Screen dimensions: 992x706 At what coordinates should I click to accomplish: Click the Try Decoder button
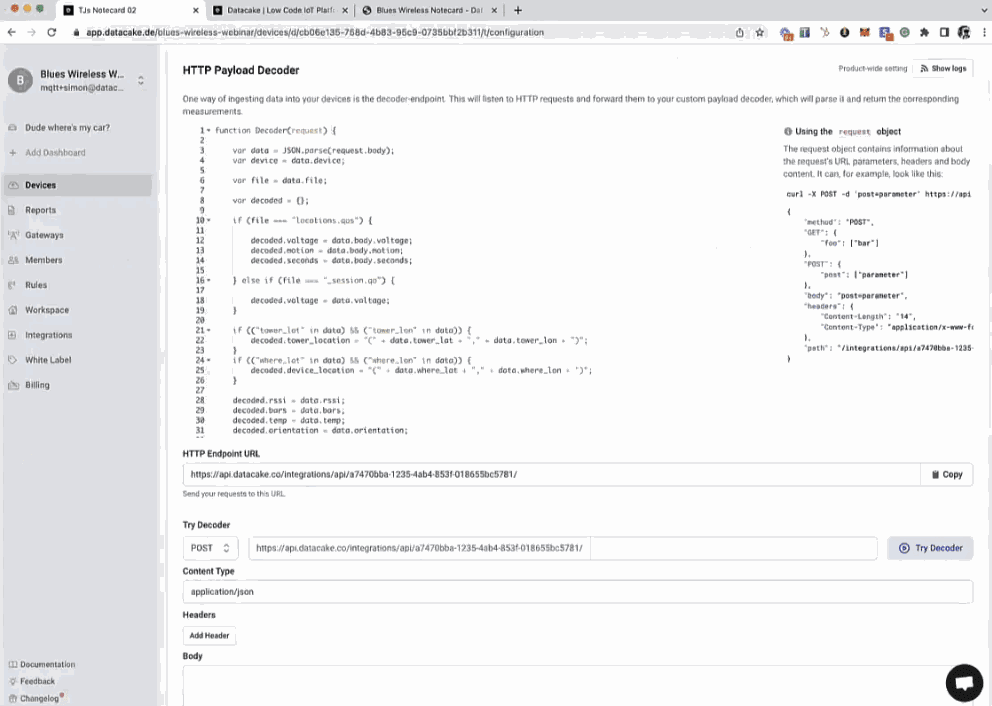(930, 548)
